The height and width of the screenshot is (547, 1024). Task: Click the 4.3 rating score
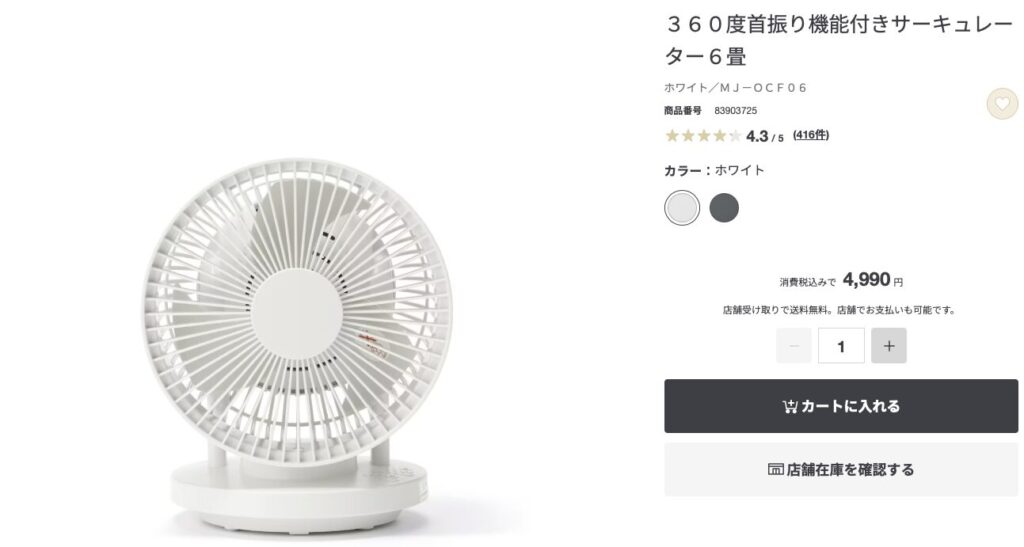tap(757, 136)
